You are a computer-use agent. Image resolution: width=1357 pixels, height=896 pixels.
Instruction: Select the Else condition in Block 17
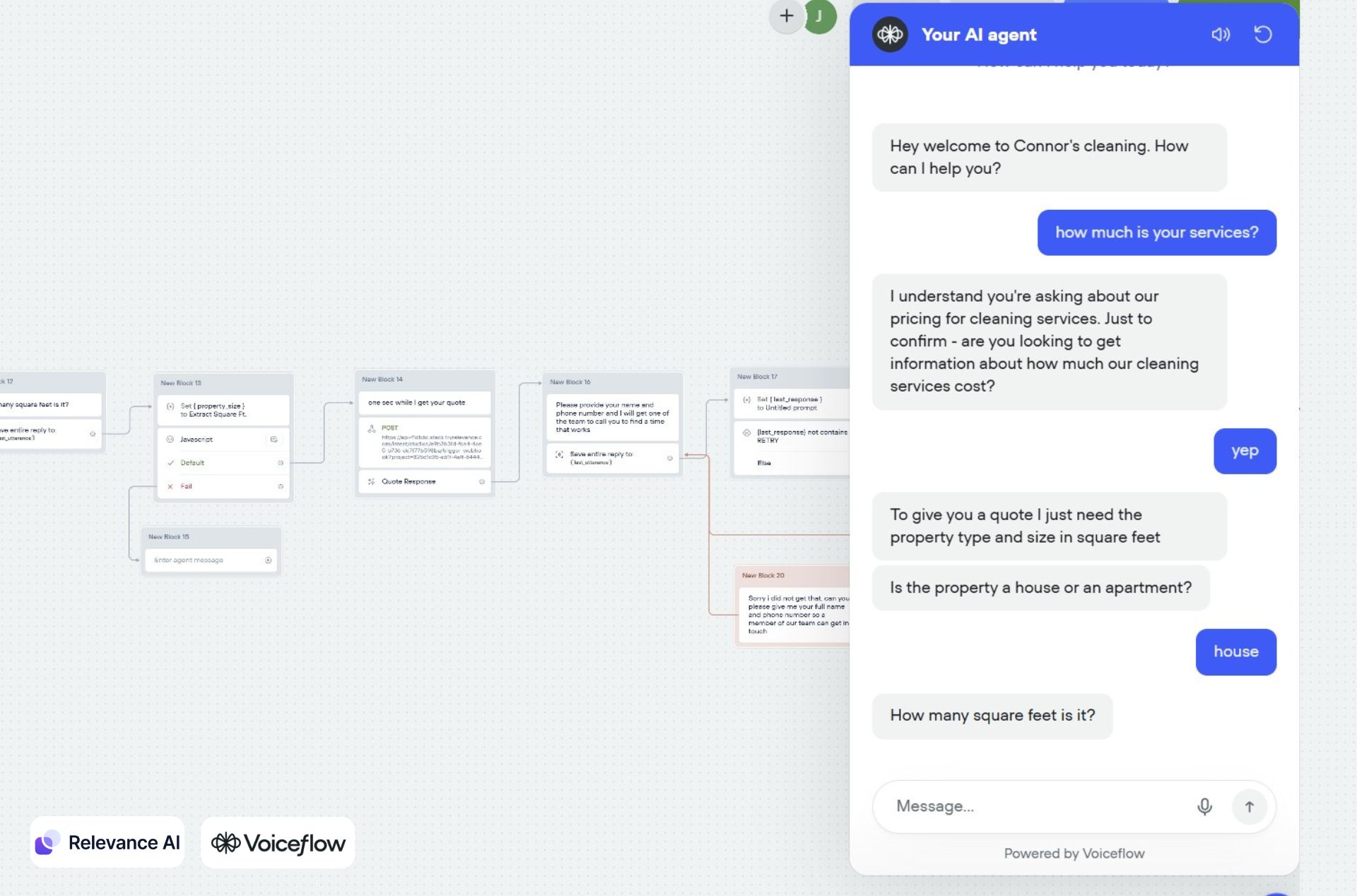click(764, 464)
